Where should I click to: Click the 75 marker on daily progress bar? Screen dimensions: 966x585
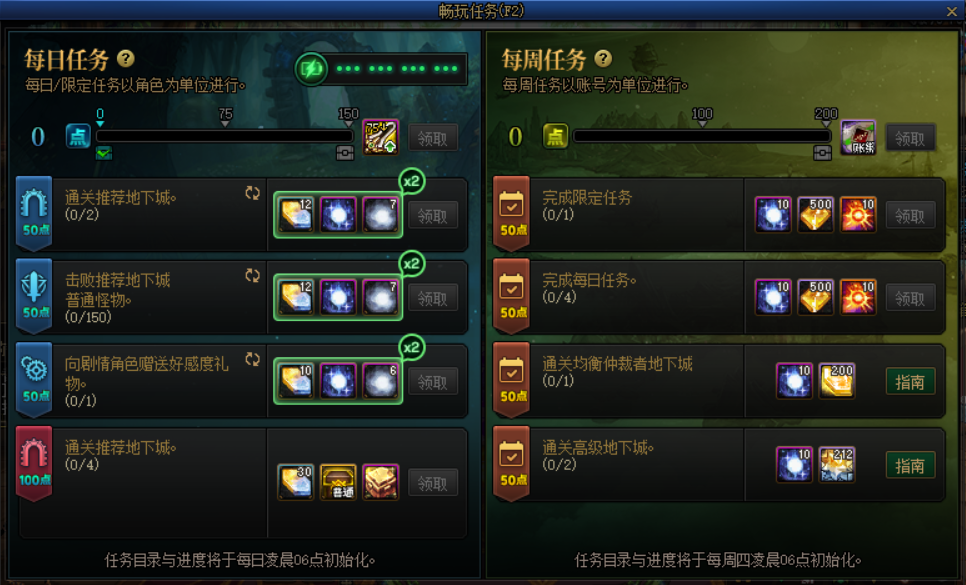(x=225, y=117)
